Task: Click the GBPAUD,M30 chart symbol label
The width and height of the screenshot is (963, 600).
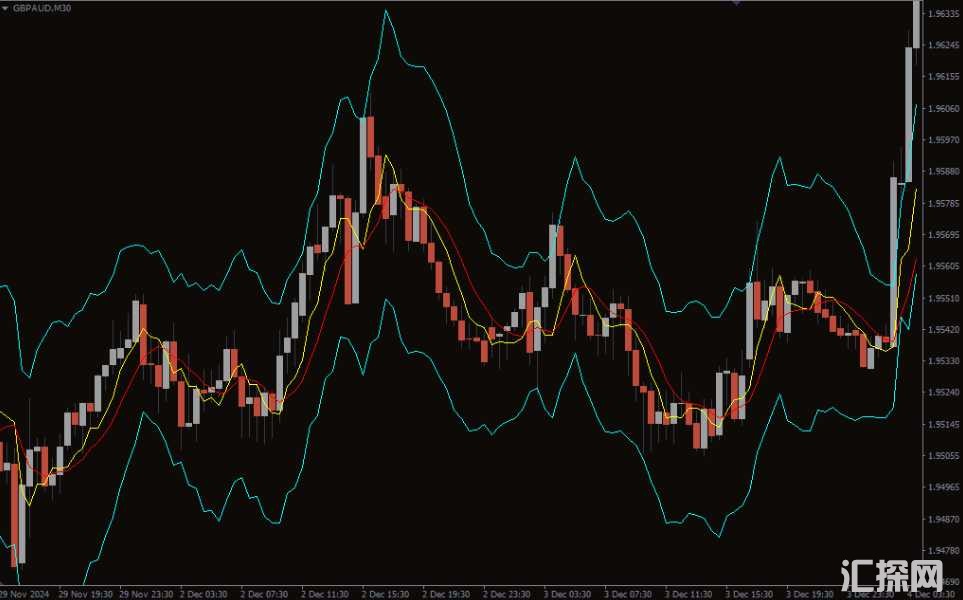Action: click(x=42, y=6)
